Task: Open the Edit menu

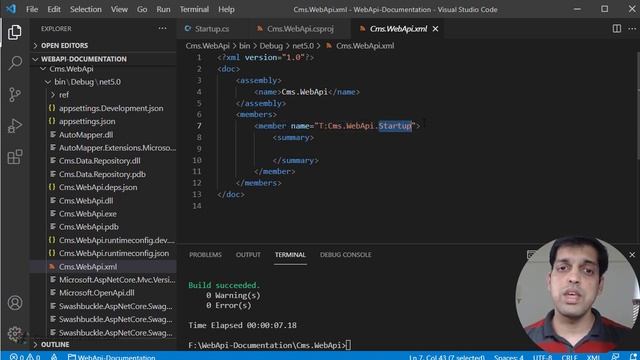Action: [53, 9]
